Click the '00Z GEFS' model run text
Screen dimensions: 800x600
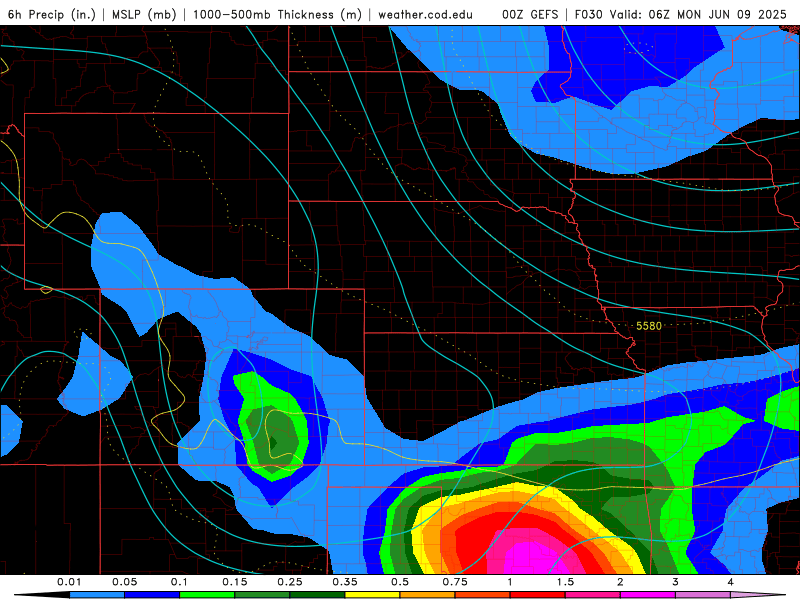[531, 14]
